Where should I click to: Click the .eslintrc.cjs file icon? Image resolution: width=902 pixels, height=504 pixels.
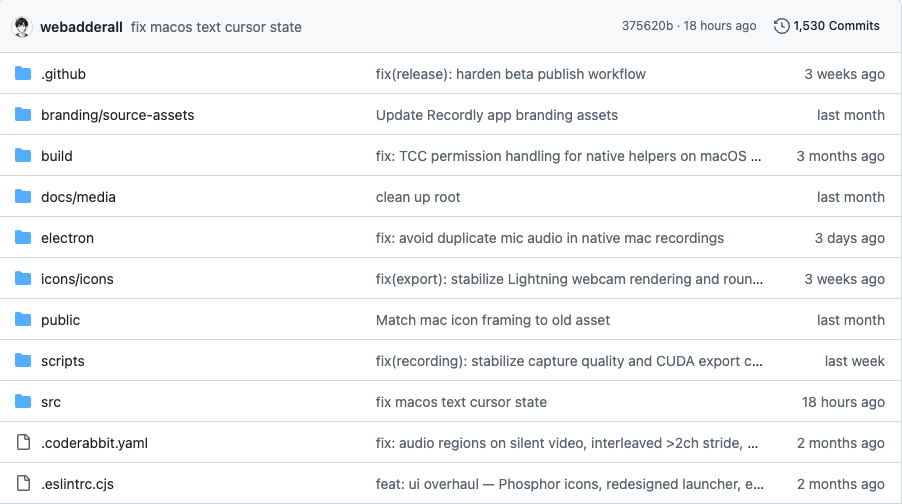tap(23, 483)
